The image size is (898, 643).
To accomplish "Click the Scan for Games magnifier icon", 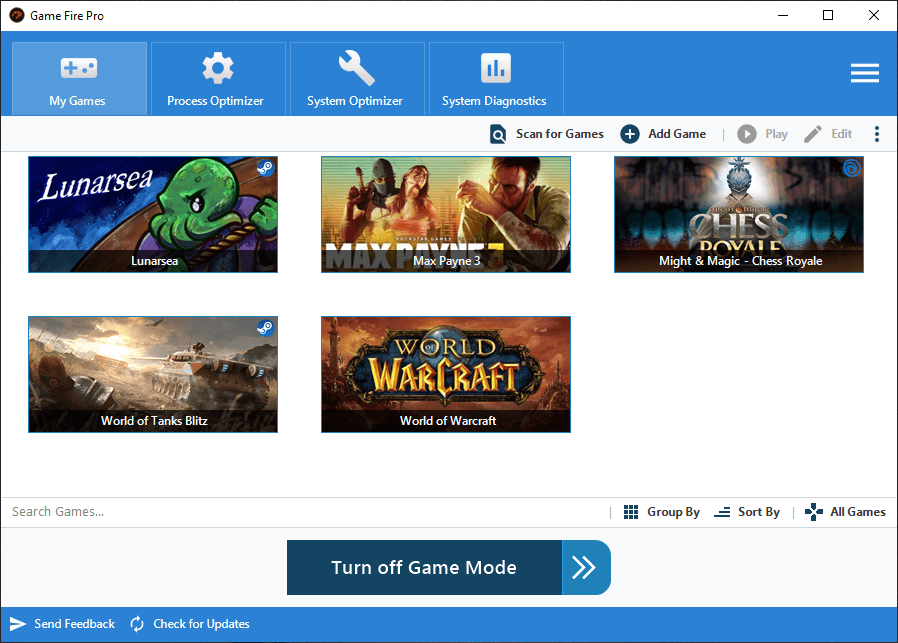I will (498, 134).
